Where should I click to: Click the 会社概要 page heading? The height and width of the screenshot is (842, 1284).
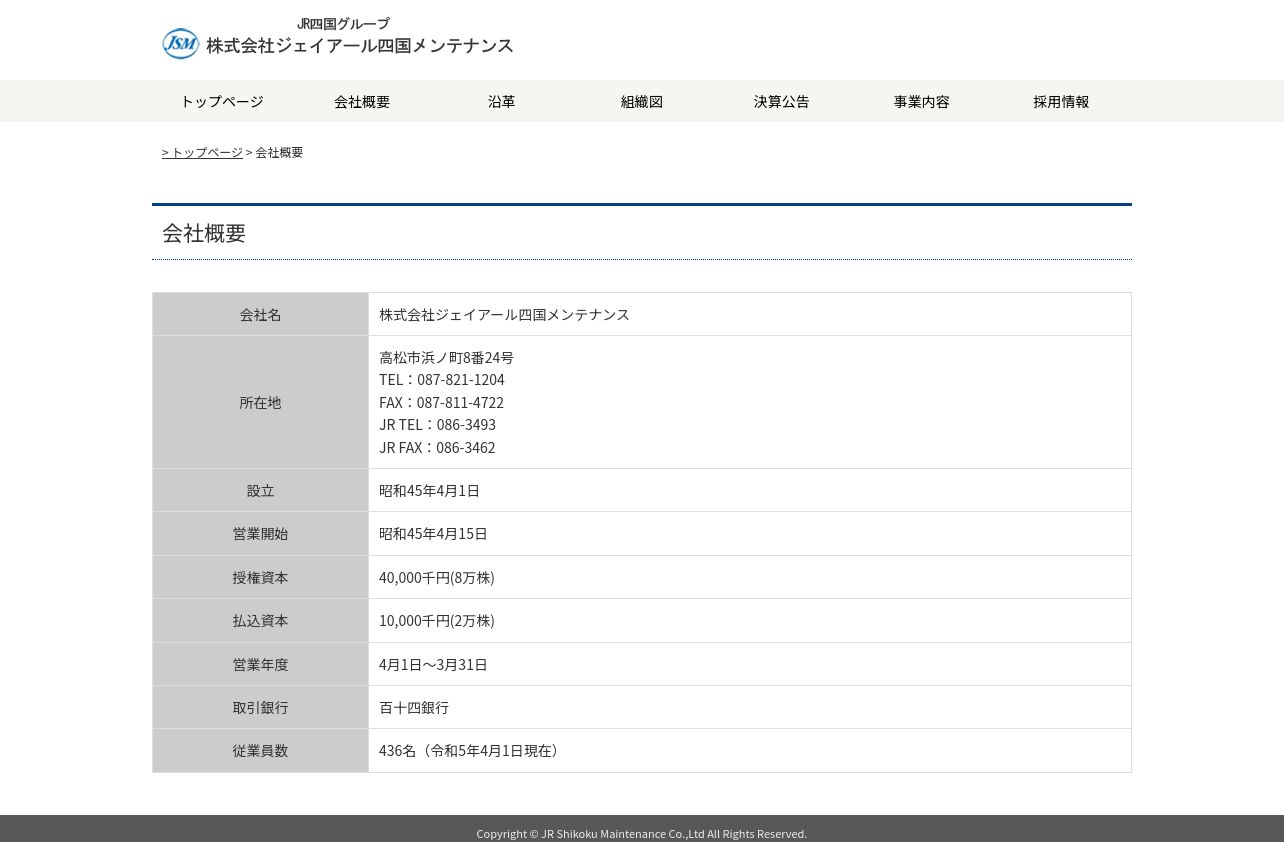tap(204, 233)
